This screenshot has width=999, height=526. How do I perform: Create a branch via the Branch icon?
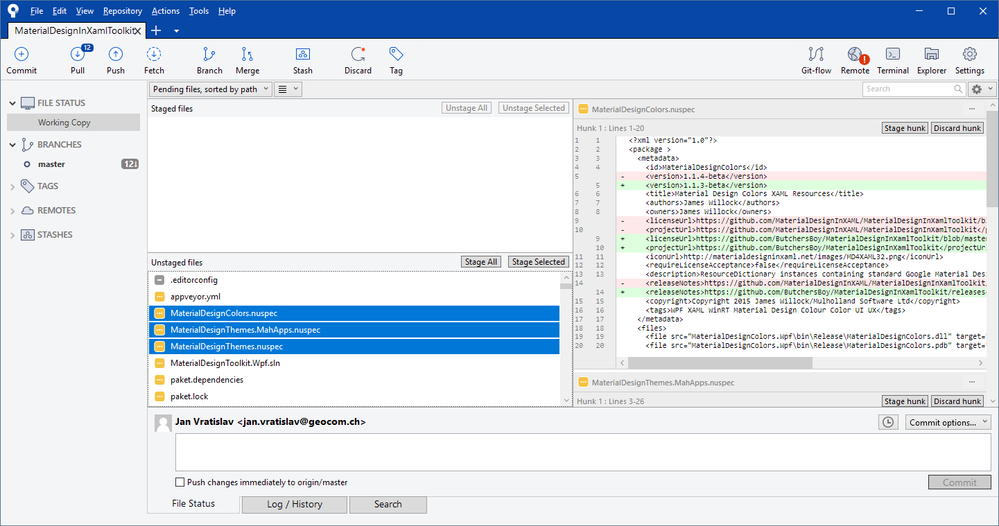click(209, 60)
